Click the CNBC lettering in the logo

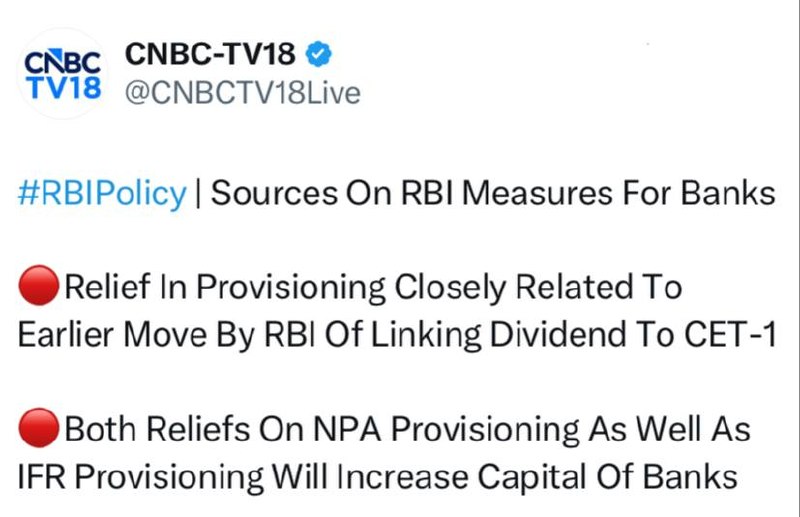point(62,61)
